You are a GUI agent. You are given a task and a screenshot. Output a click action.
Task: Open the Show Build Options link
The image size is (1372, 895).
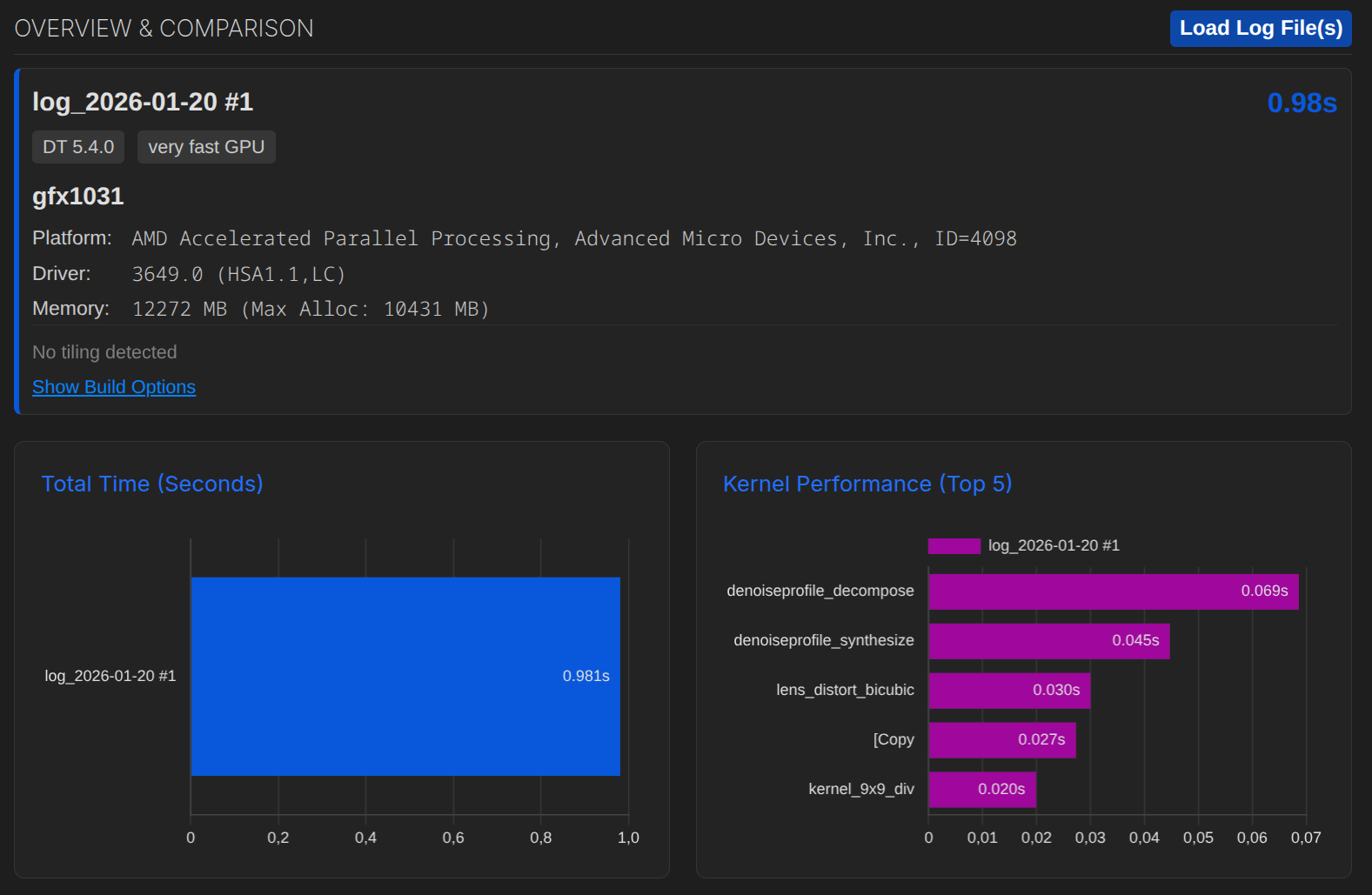click(x=114, y=387)
